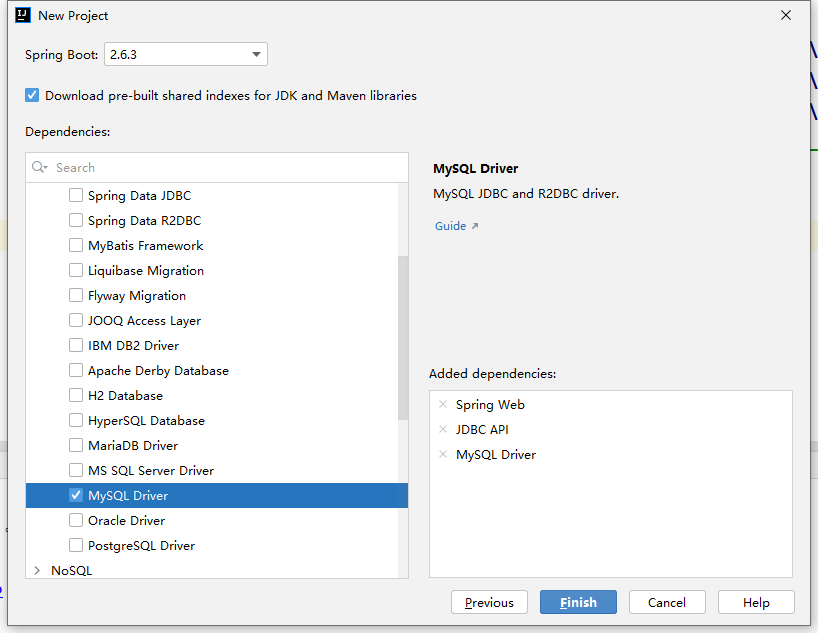
Task: Click the Previous button
Action: (x=489, y=603)
